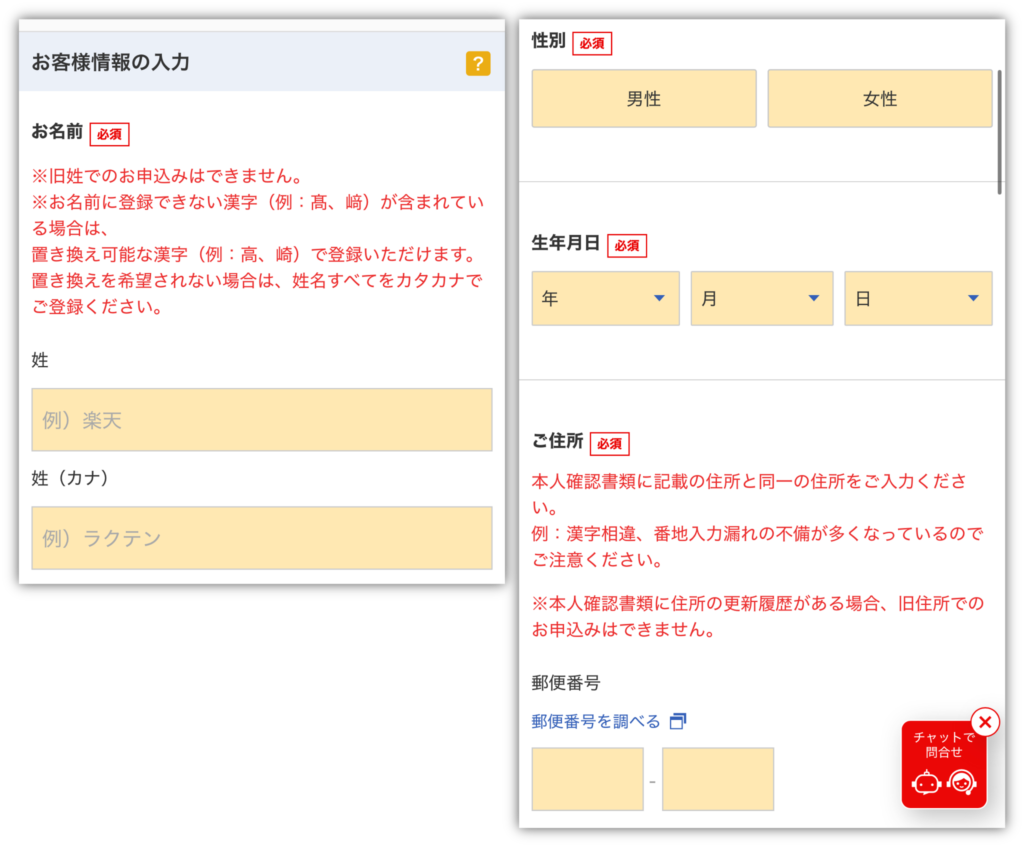Click the yellow question mark help icon
Viewport: 1024px width, 847px height.
click(478, 64)
